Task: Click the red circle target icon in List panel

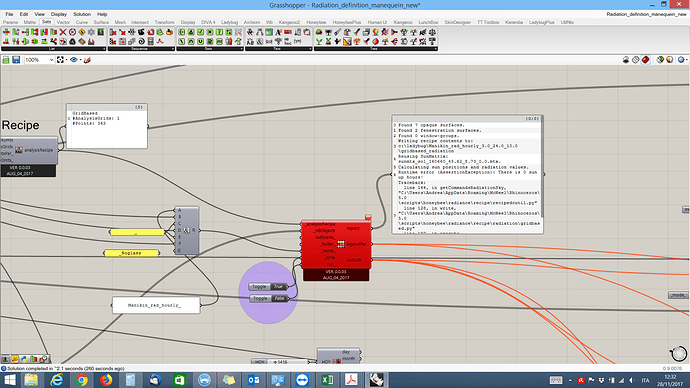Action: (72, 32)
